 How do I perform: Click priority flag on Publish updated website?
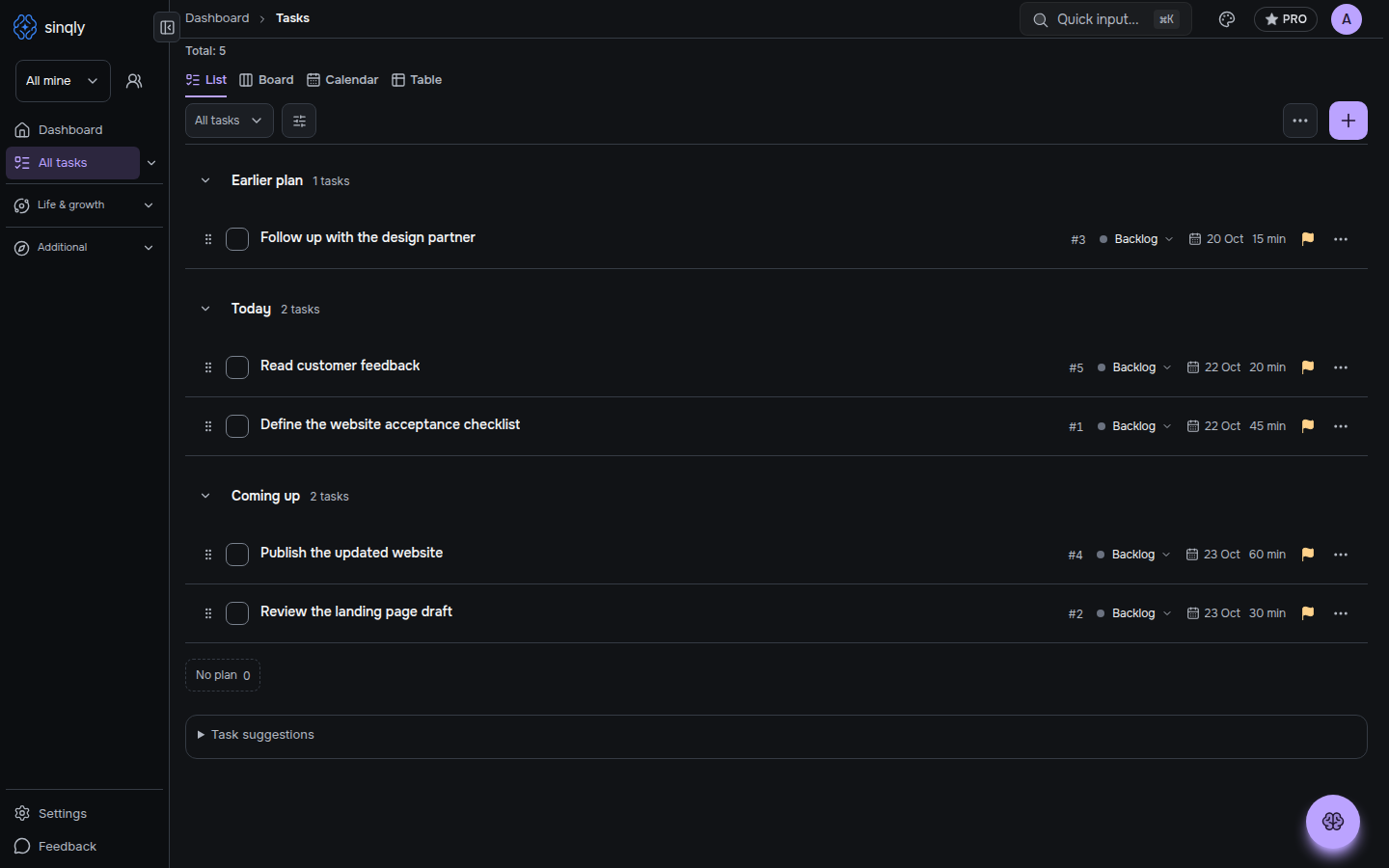(x=1308, y=555)
